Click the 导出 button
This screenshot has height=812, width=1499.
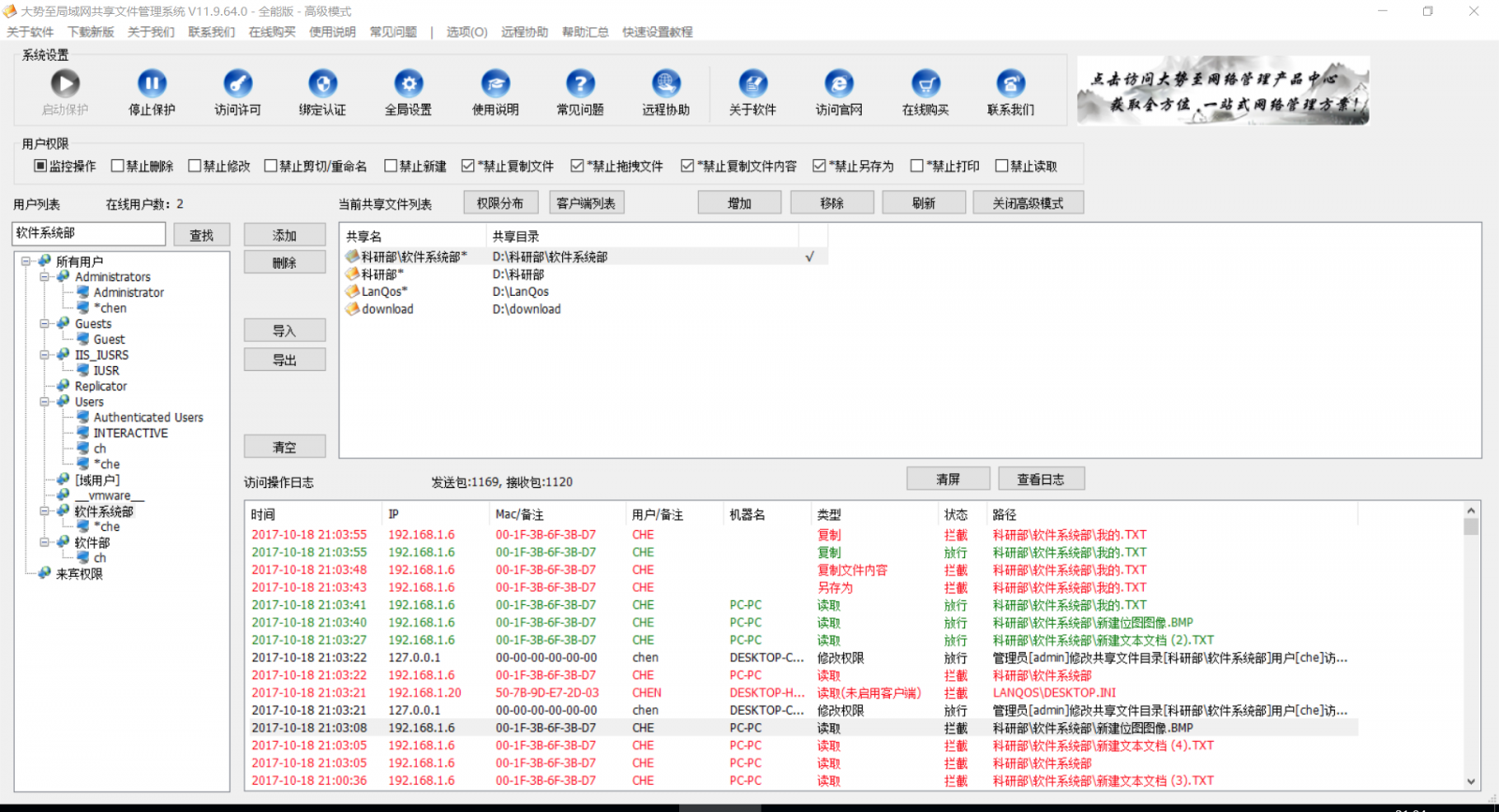click(285, 360)
